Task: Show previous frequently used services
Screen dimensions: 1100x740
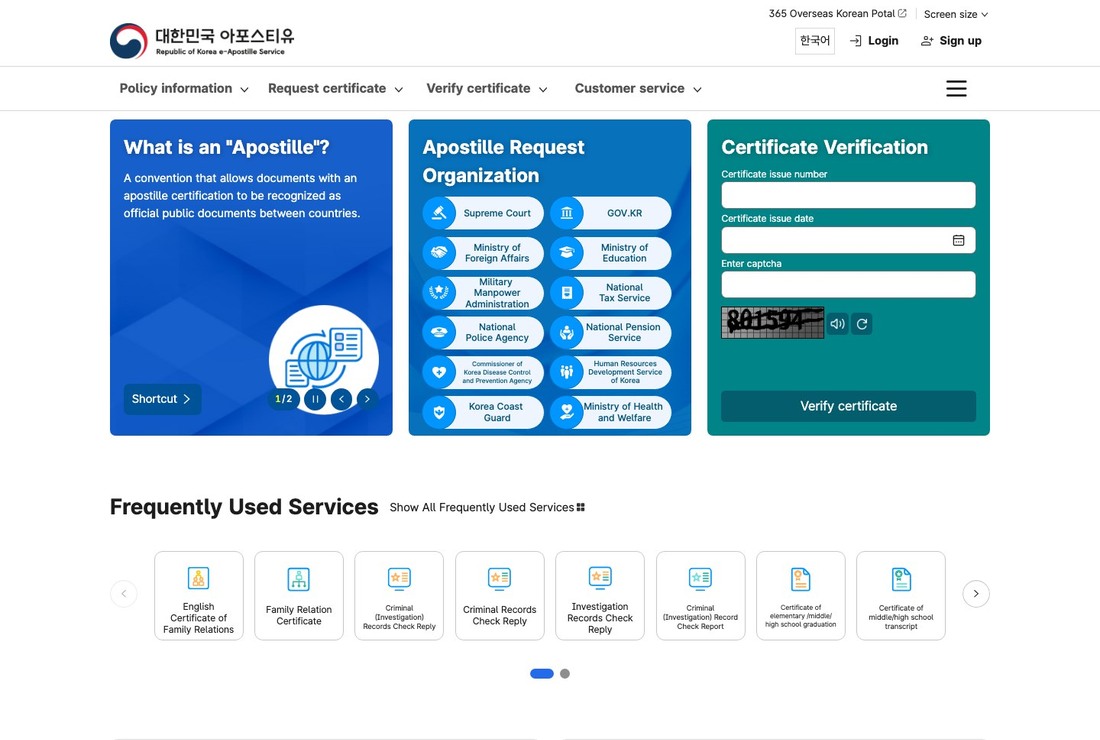Action: click(x=123, y=593)
